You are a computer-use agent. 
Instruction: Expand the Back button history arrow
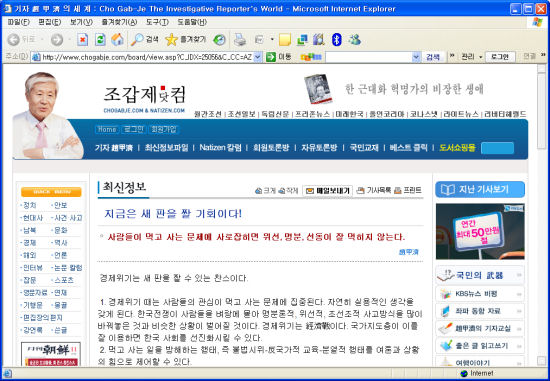click(42, 39)
